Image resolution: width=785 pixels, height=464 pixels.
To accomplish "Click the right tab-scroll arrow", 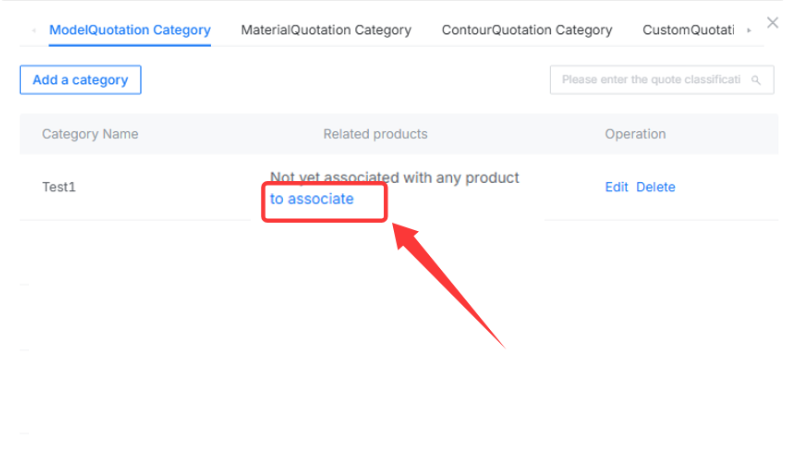I will pos(749,31).
